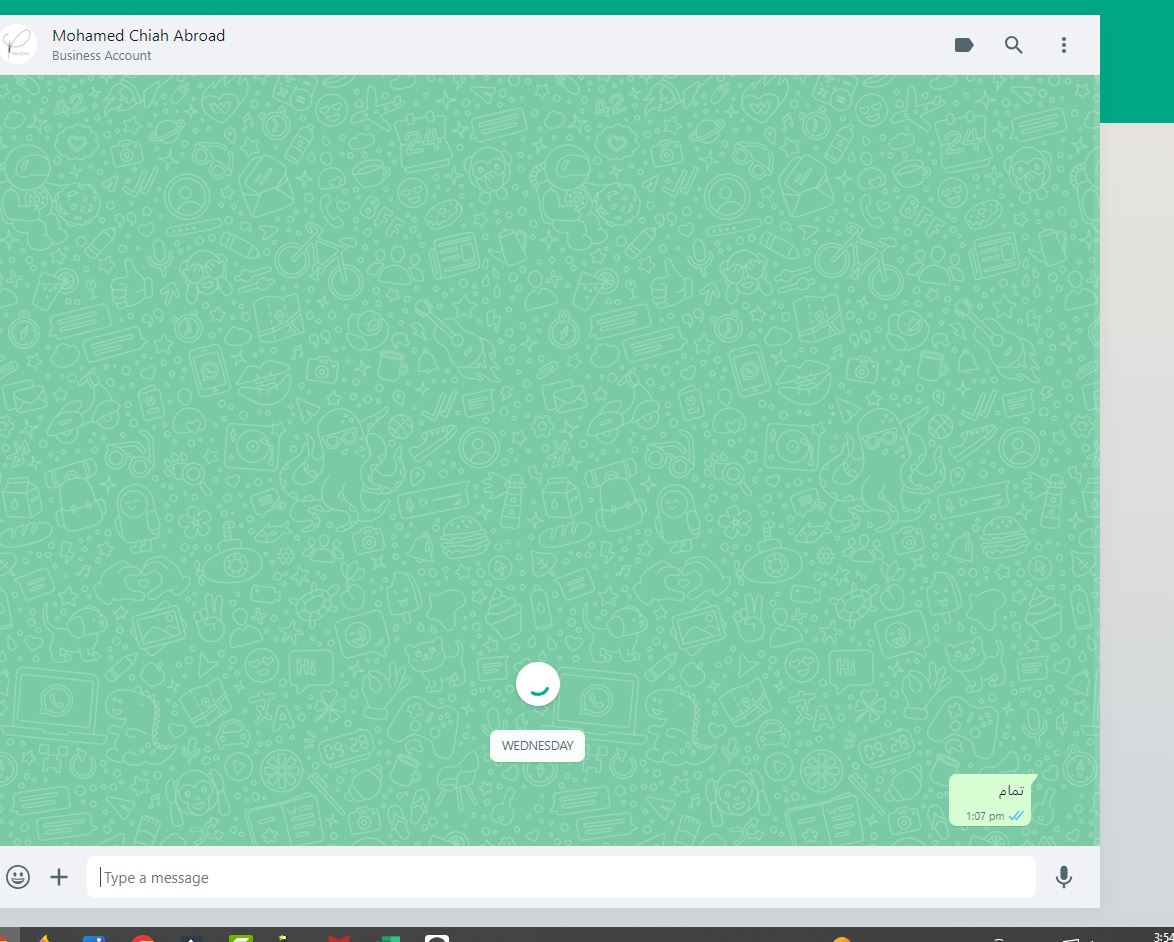Viewport: 1174px width, 942px height.
Task: Select the sent message "تمام"
Action: pyautogui.click(x=990, y=800)
